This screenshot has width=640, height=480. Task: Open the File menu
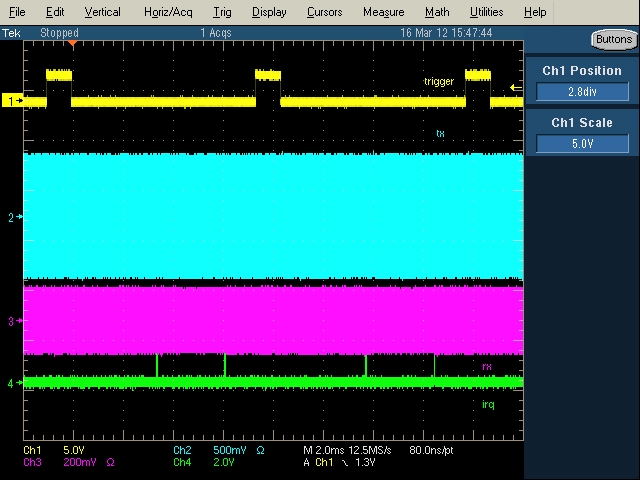[17, 12]
